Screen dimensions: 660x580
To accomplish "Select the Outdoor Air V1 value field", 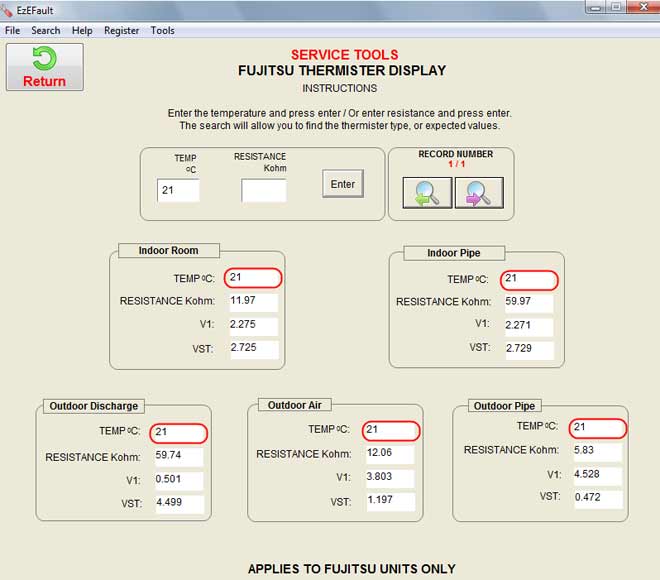I will pos(388,478).
